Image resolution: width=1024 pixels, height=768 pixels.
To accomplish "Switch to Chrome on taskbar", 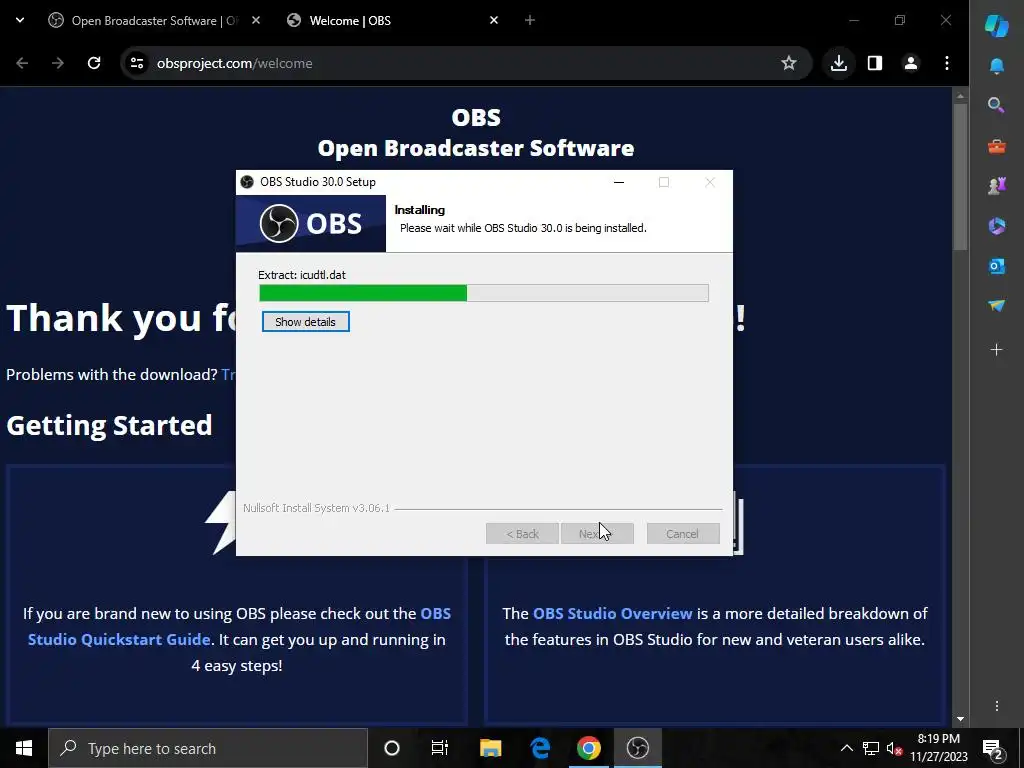I will [588, 748].
